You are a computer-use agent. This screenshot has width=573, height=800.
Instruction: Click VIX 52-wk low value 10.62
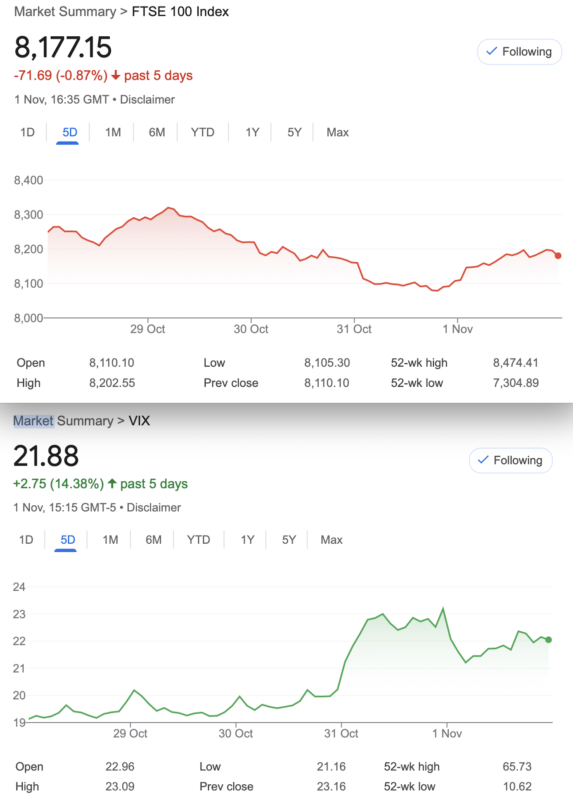point(517,787)
